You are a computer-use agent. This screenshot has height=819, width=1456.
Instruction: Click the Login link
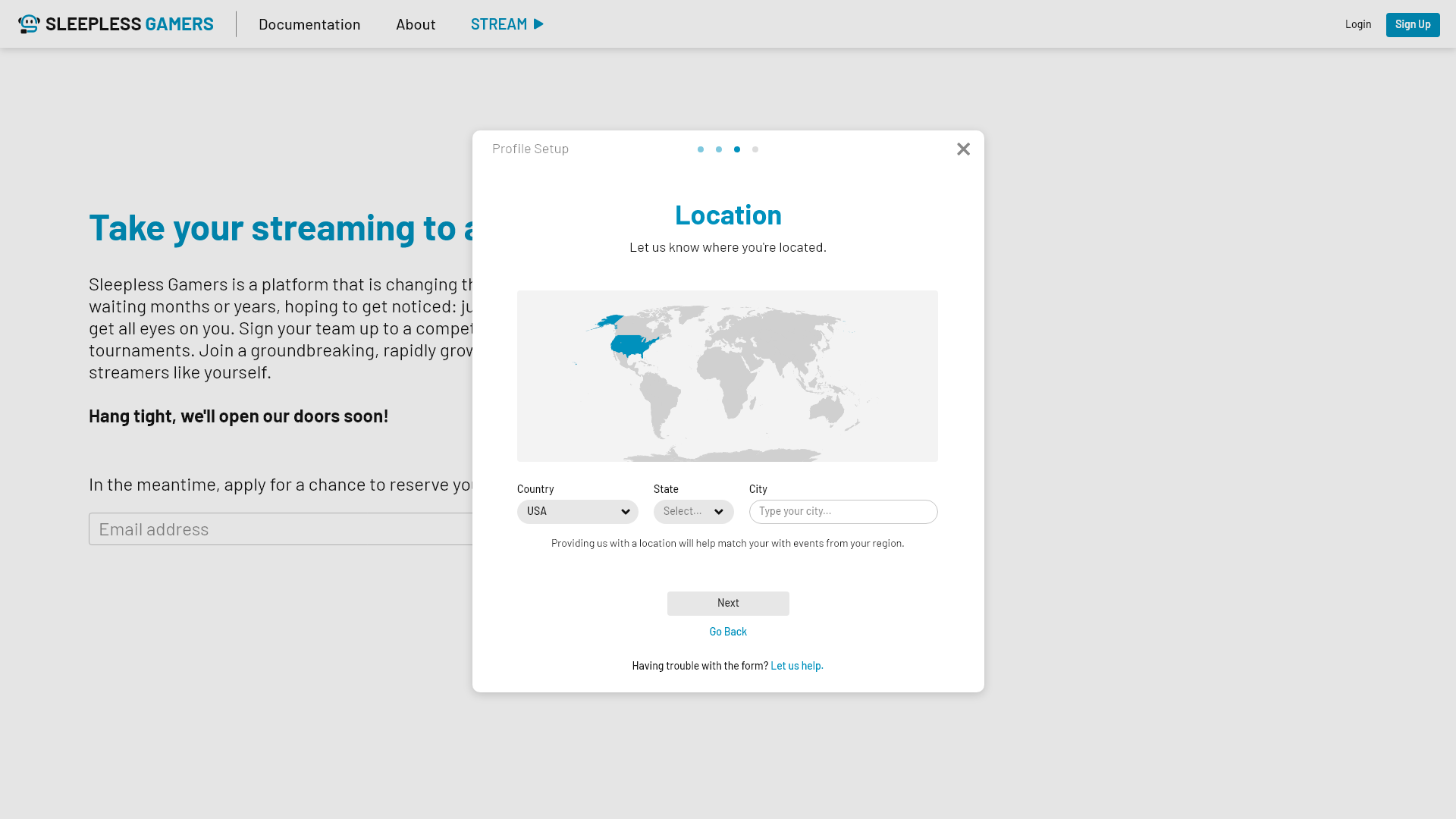point(1357,24)
